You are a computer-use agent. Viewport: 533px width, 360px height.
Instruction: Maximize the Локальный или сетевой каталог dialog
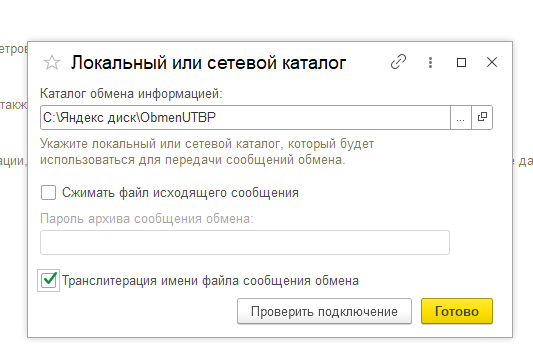(461, 63)
